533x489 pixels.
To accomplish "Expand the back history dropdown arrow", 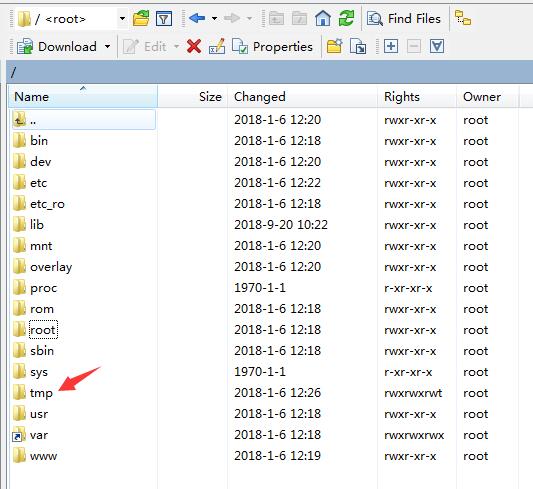I will pyautogui.click(x=214, y=18).
